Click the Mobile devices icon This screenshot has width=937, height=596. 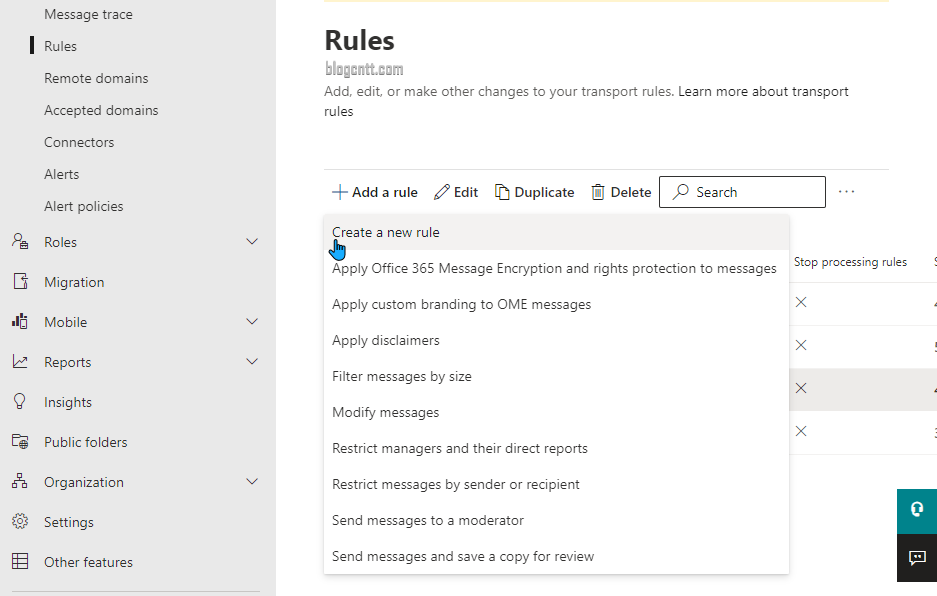pyautogui.click(x=20, y=322)
